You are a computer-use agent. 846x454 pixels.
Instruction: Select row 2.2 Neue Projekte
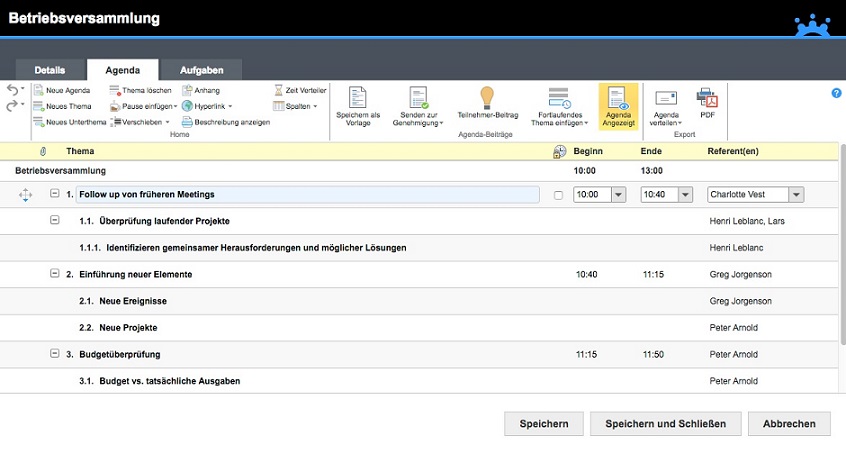419,328
